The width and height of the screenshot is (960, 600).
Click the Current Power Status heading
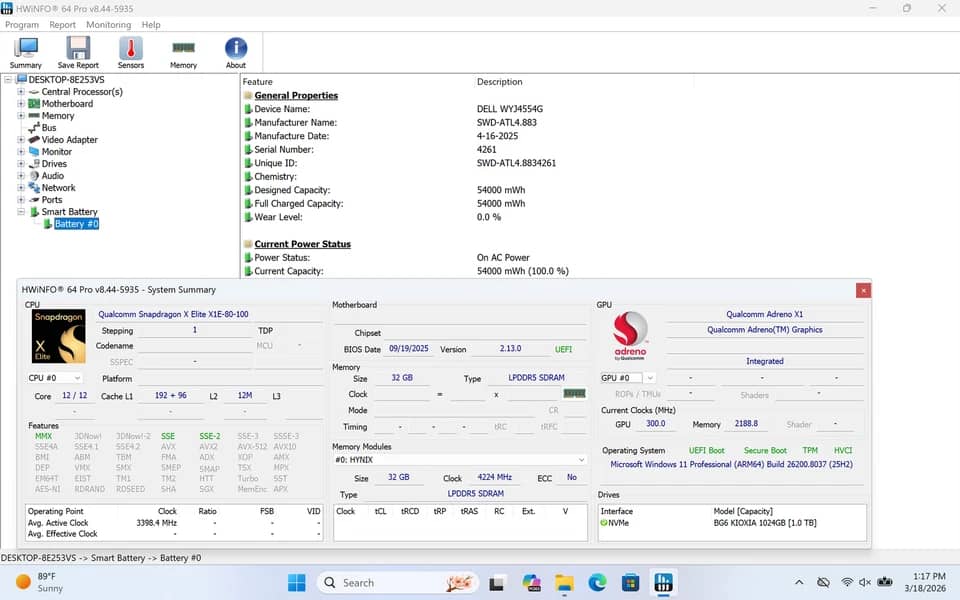[302, 244]
